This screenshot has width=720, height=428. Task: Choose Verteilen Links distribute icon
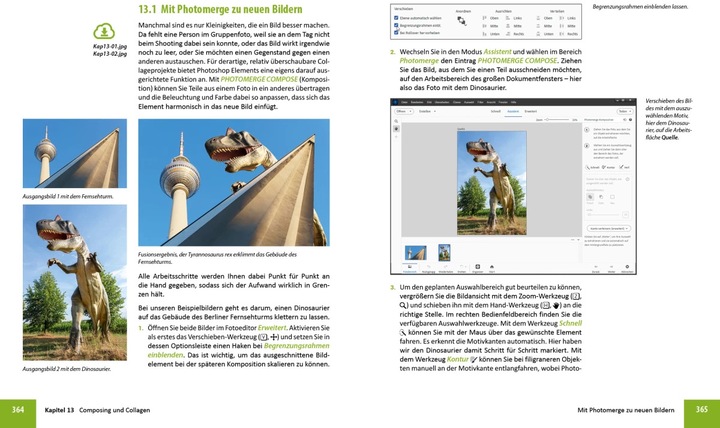tap(562, 18)
